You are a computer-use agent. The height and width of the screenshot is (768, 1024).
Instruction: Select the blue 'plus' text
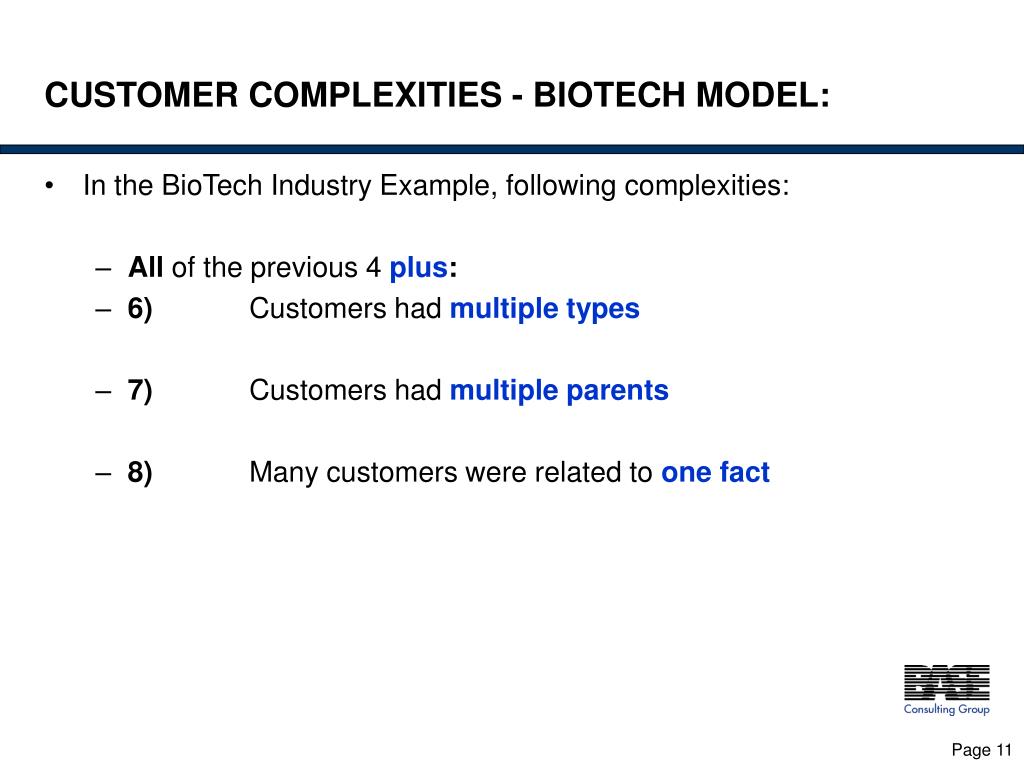pos(419,268)
